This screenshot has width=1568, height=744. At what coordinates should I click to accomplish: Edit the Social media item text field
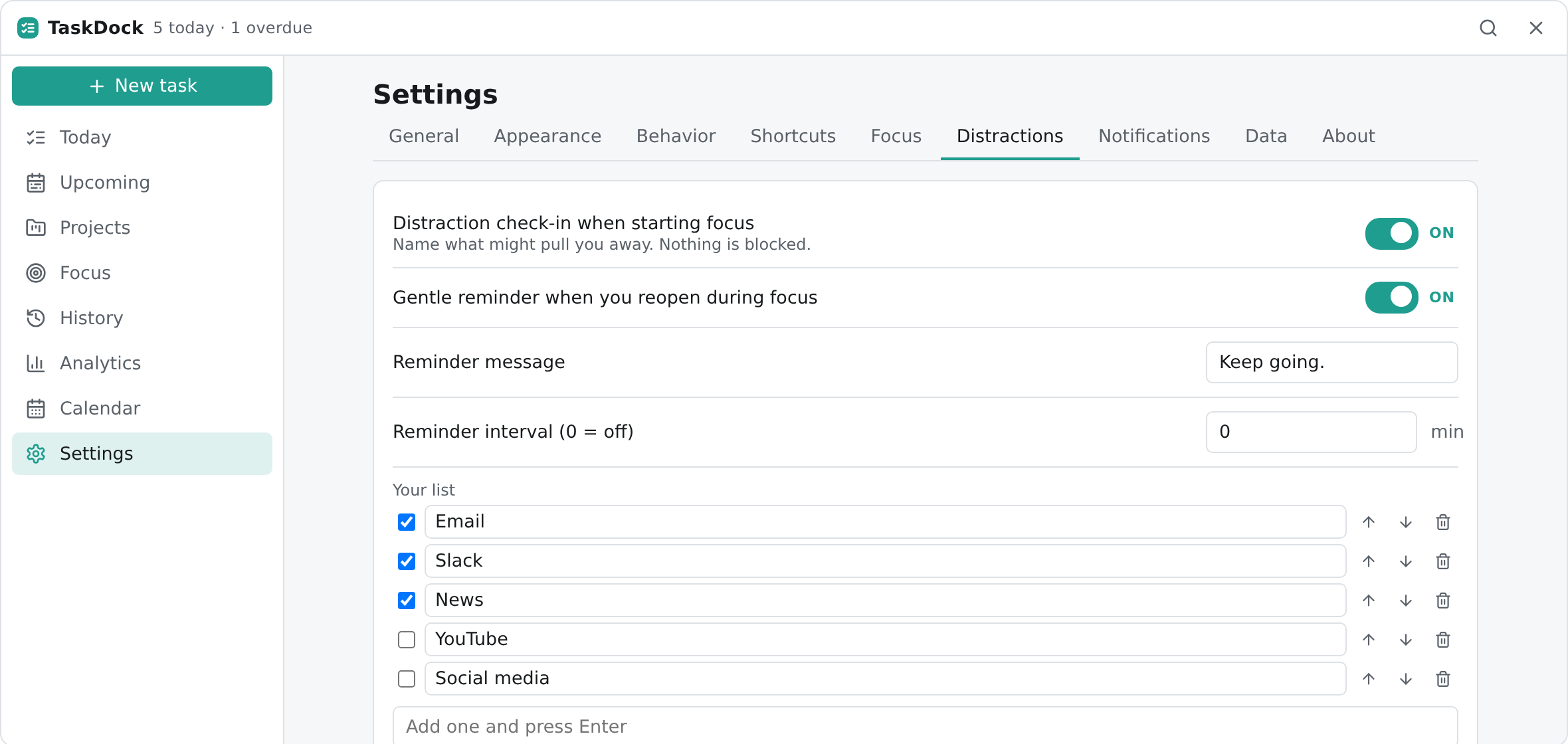click(x=886, y=679)
